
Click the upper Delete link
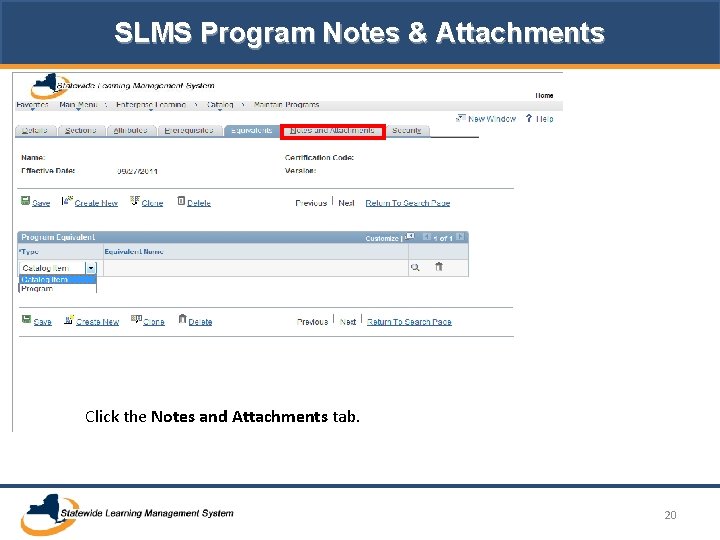tap(199, 203)
